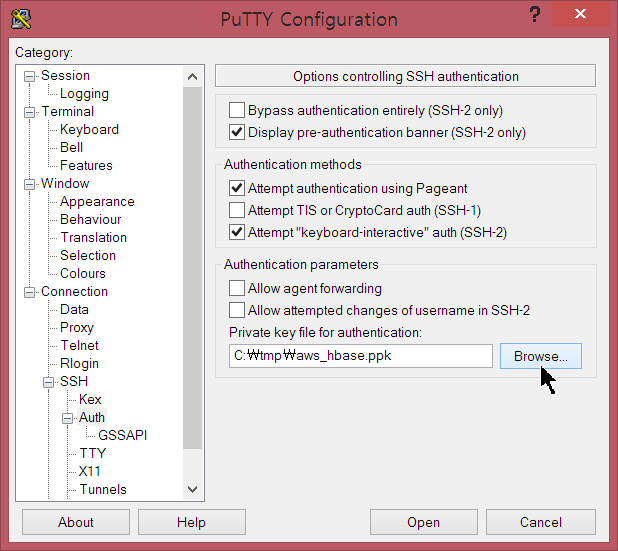Image resolution: width=618 pixels, height=551 pixels.
Task: Open Tunnels settings
Action: point(102,490)
